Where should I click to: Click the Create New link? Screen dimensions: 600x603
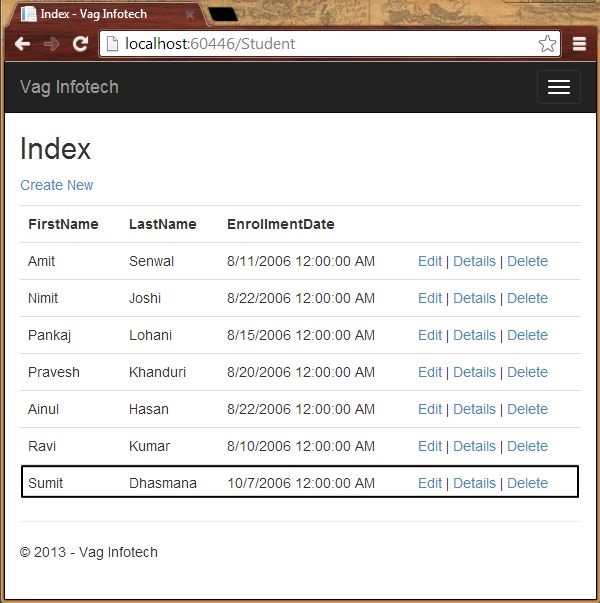(57, 185)
